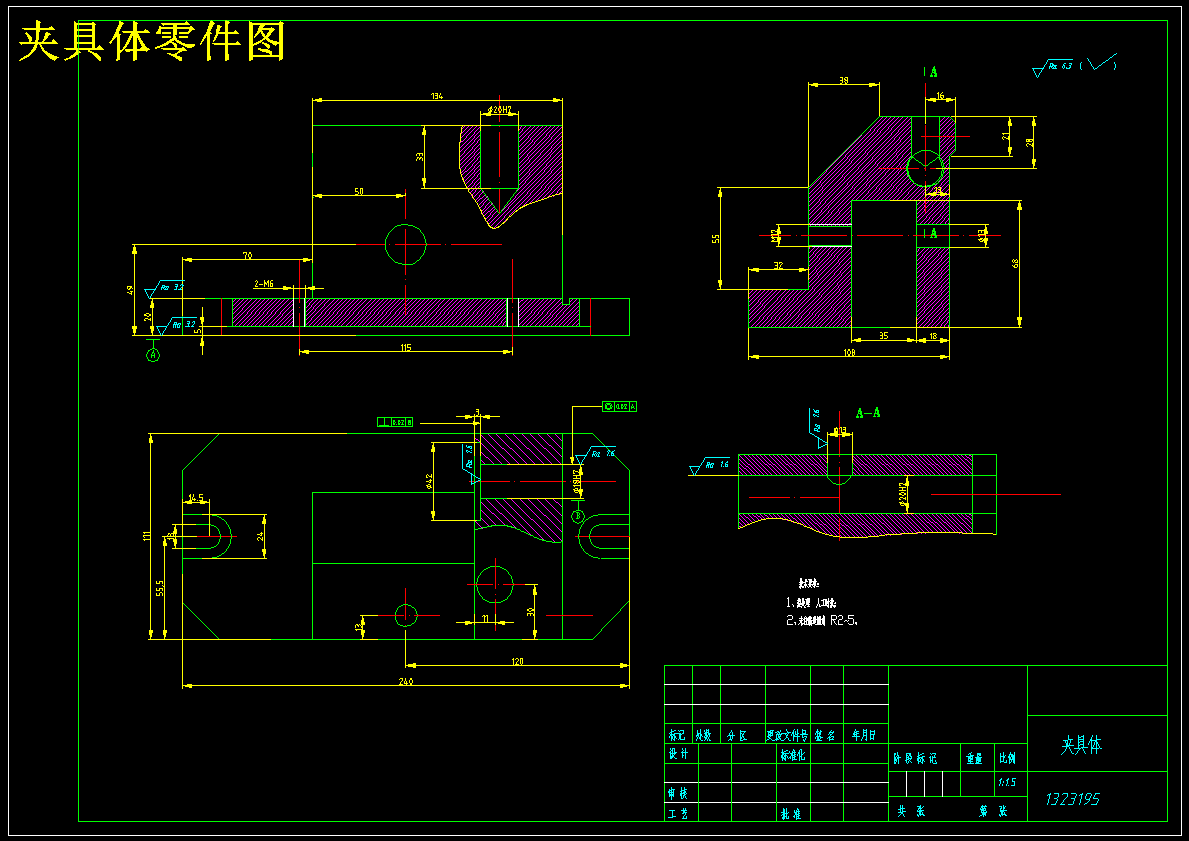
Task: Click the 标准化 cell
Action: (792, 754)
